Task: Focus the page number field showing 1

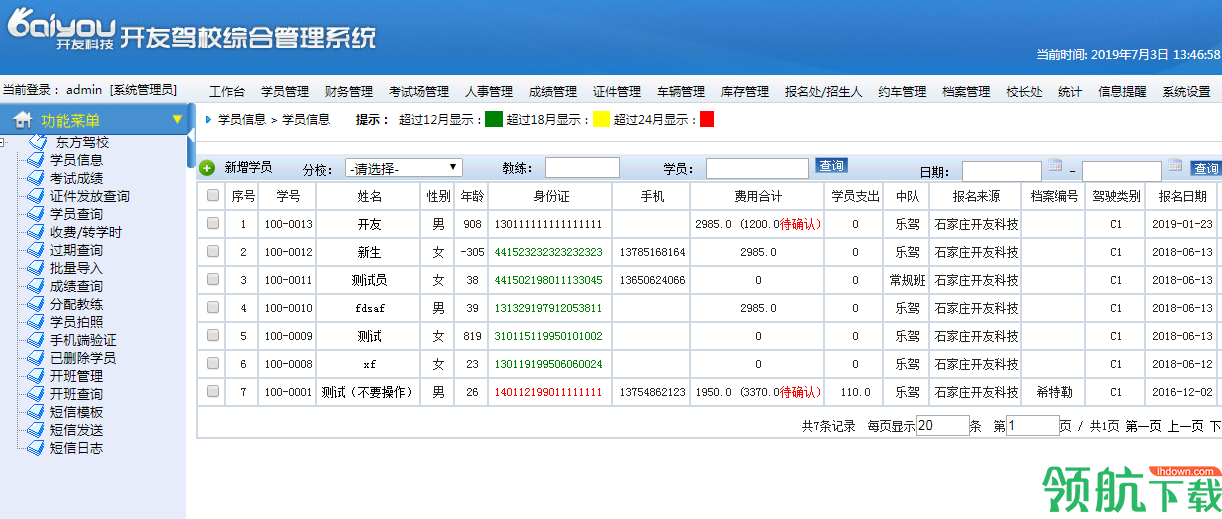Action: 1033,426
